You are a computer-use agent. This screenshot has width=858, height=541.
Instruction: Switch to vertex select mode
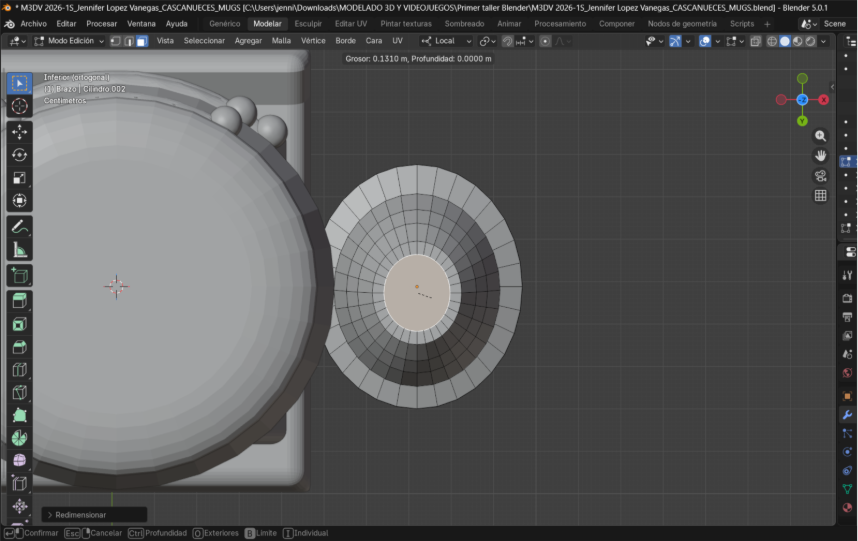[114, 41]
